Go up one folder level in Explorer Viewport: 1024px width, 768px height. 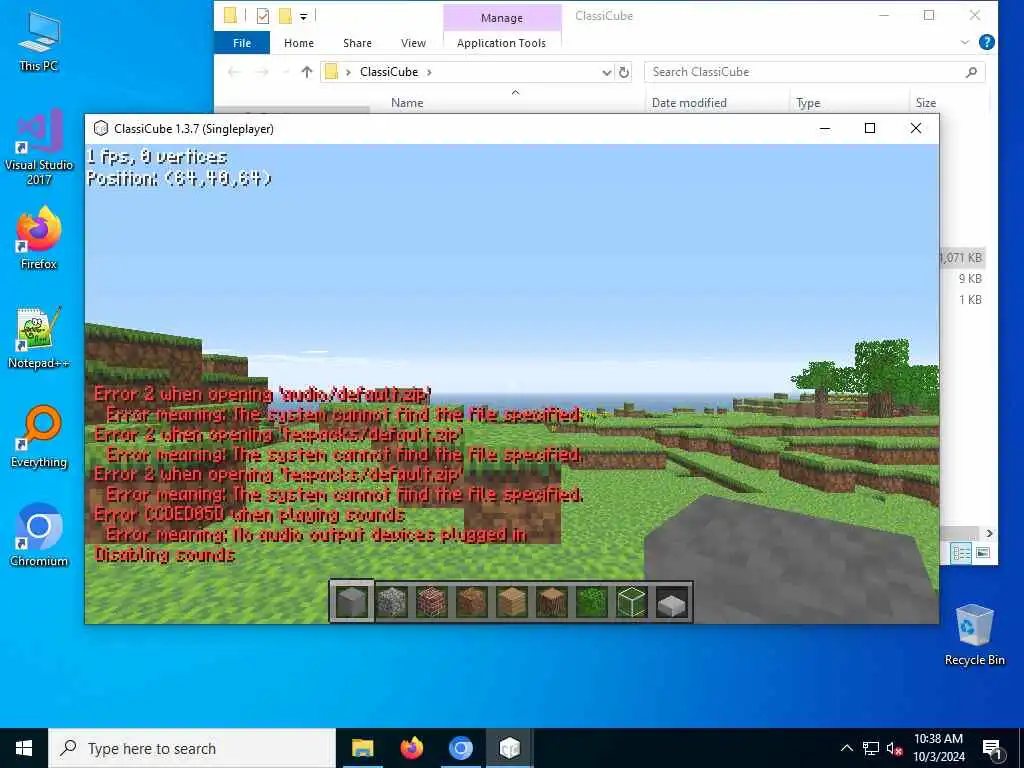(x=306, y=72)
